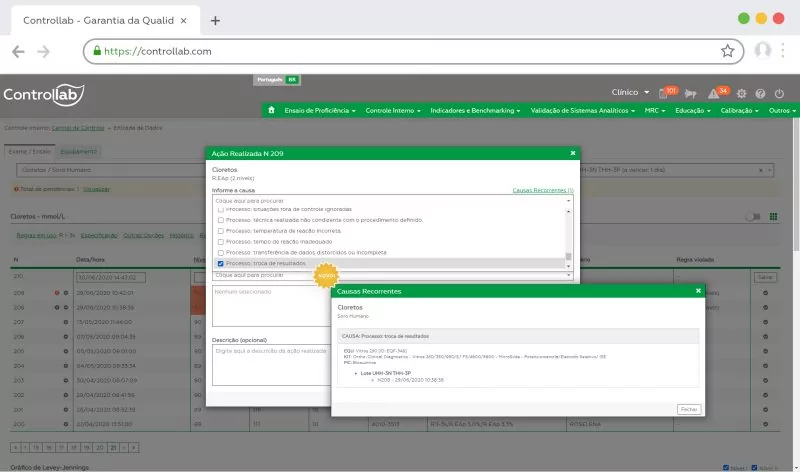This screenshot has width=800, height=472.
Task: Click the action icon on row 207
Action: pos(66,322)
